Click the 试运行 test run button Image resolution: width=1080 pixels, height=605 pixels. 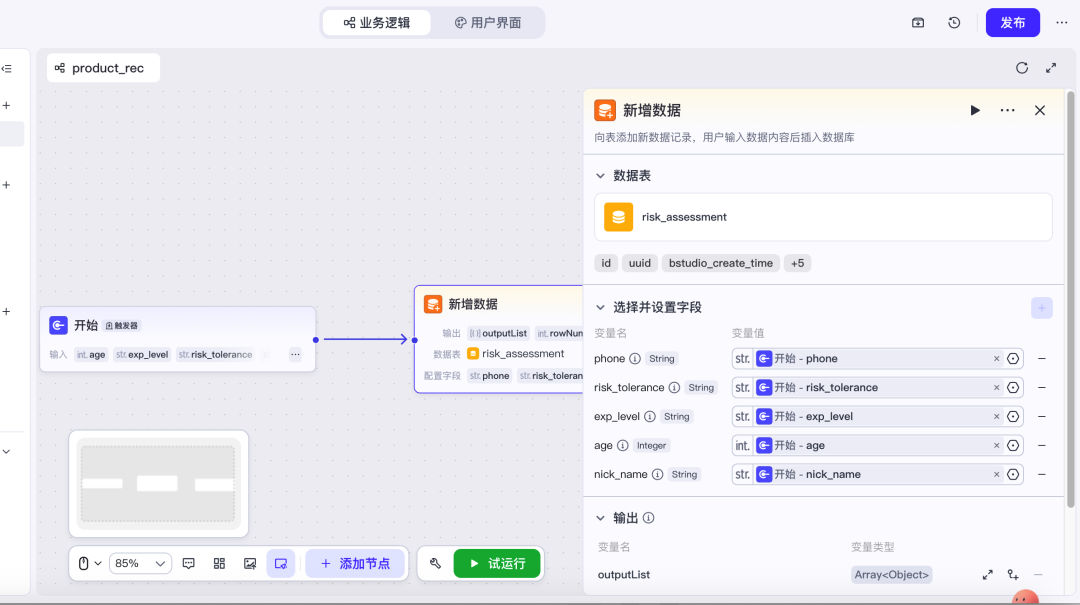[497, 564]
